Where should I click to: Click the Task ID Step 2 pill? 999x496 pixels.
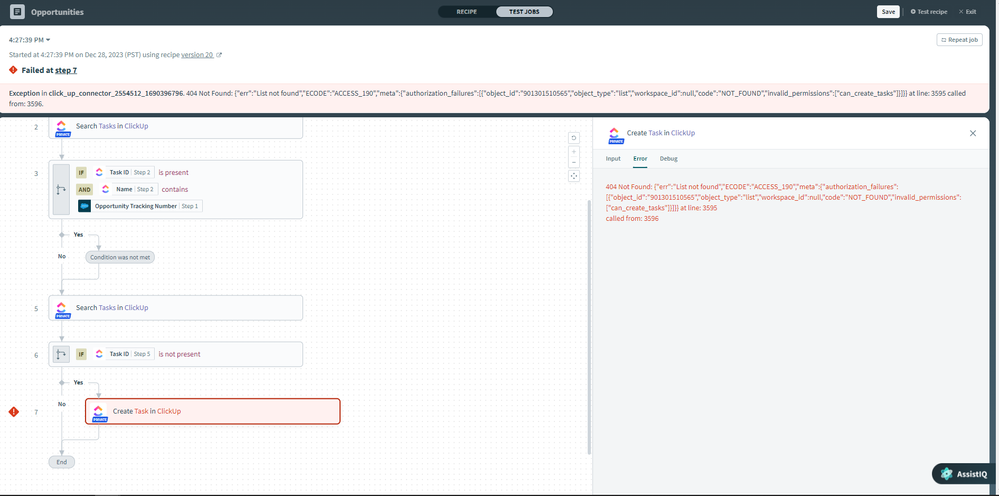(124, 172)
